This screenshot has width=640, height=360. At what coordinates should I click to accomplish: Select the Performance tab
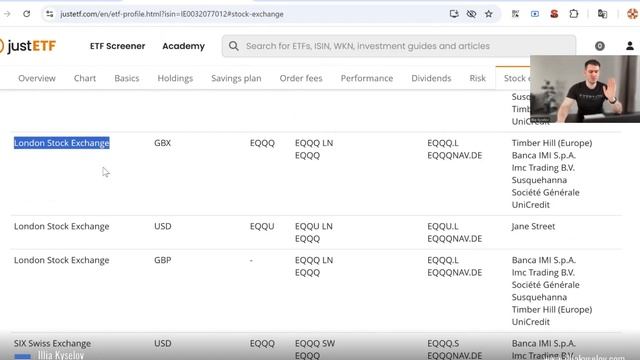click(367, 78)
